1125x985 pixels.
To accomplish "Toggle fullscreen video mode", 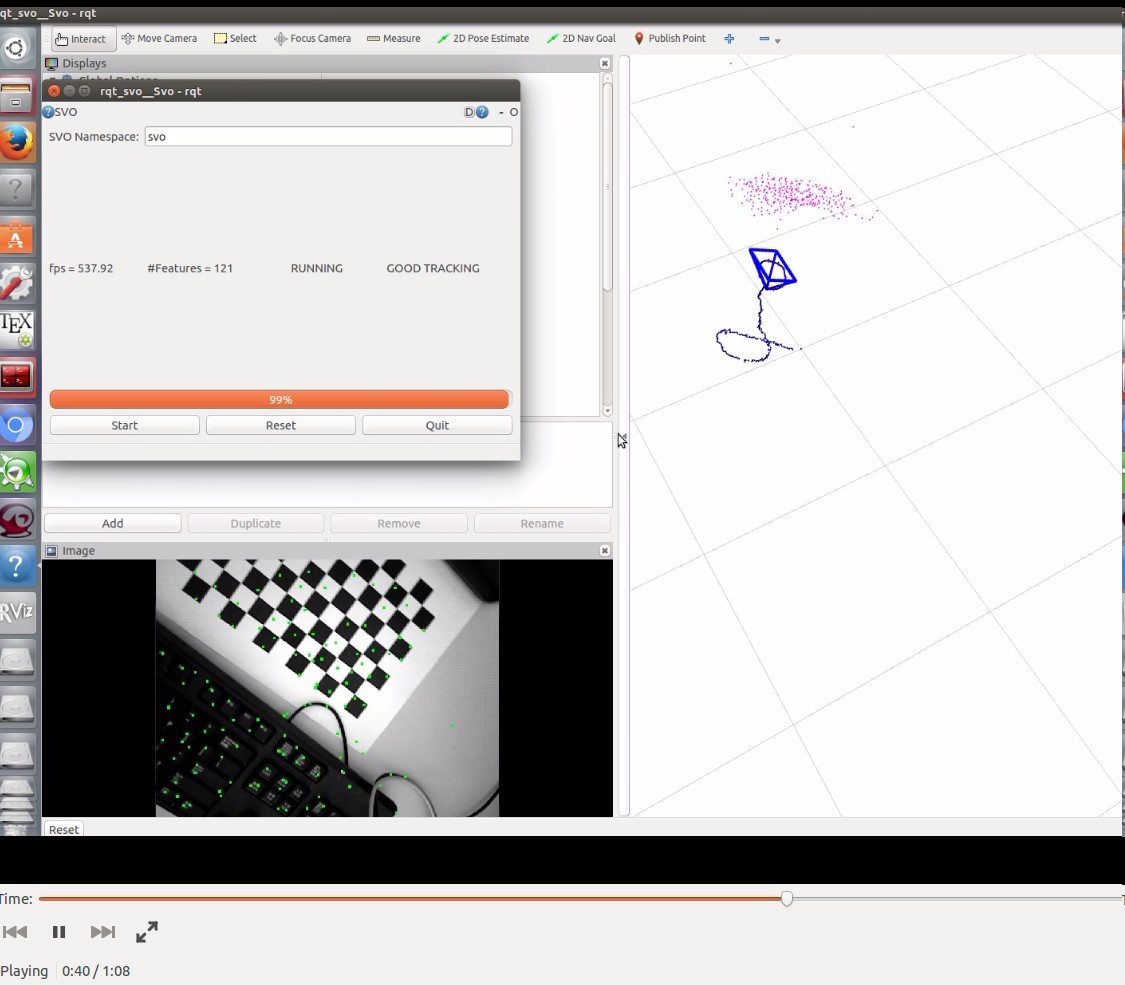I will coord(147,932).
